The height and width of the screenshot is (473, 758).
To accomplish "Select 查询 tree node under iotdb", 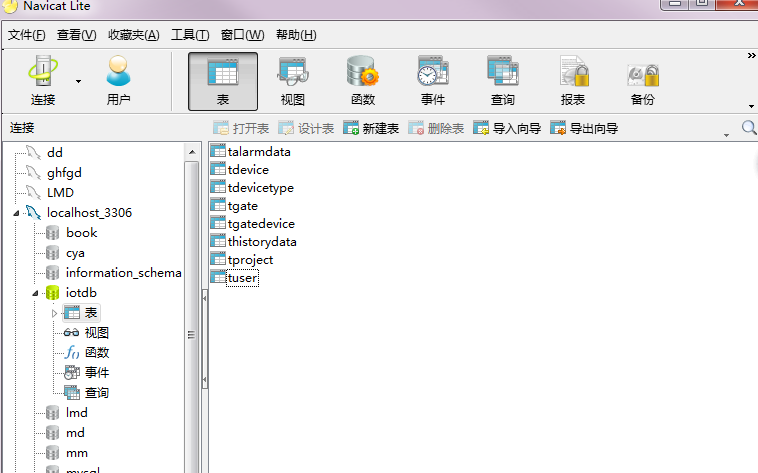I will pos(96,393).
